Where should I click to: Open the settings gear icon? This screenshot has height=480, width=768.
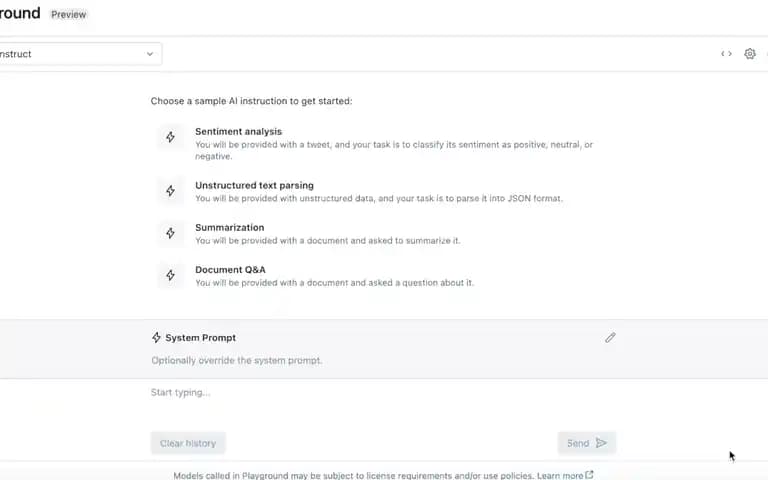(750, 54)
